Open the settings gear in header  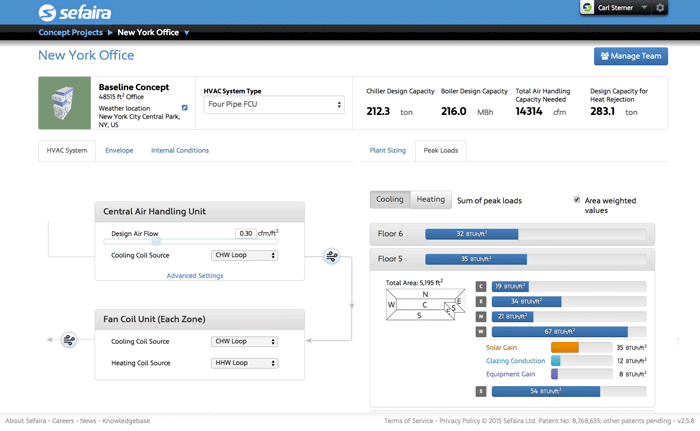click(660, 8)
